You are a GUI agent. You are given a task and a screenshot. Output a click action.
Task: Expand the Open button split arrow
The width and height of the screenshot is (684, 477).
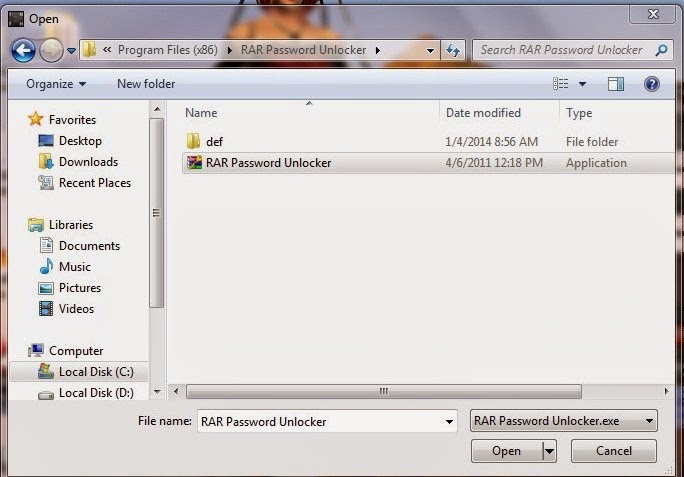549,451
